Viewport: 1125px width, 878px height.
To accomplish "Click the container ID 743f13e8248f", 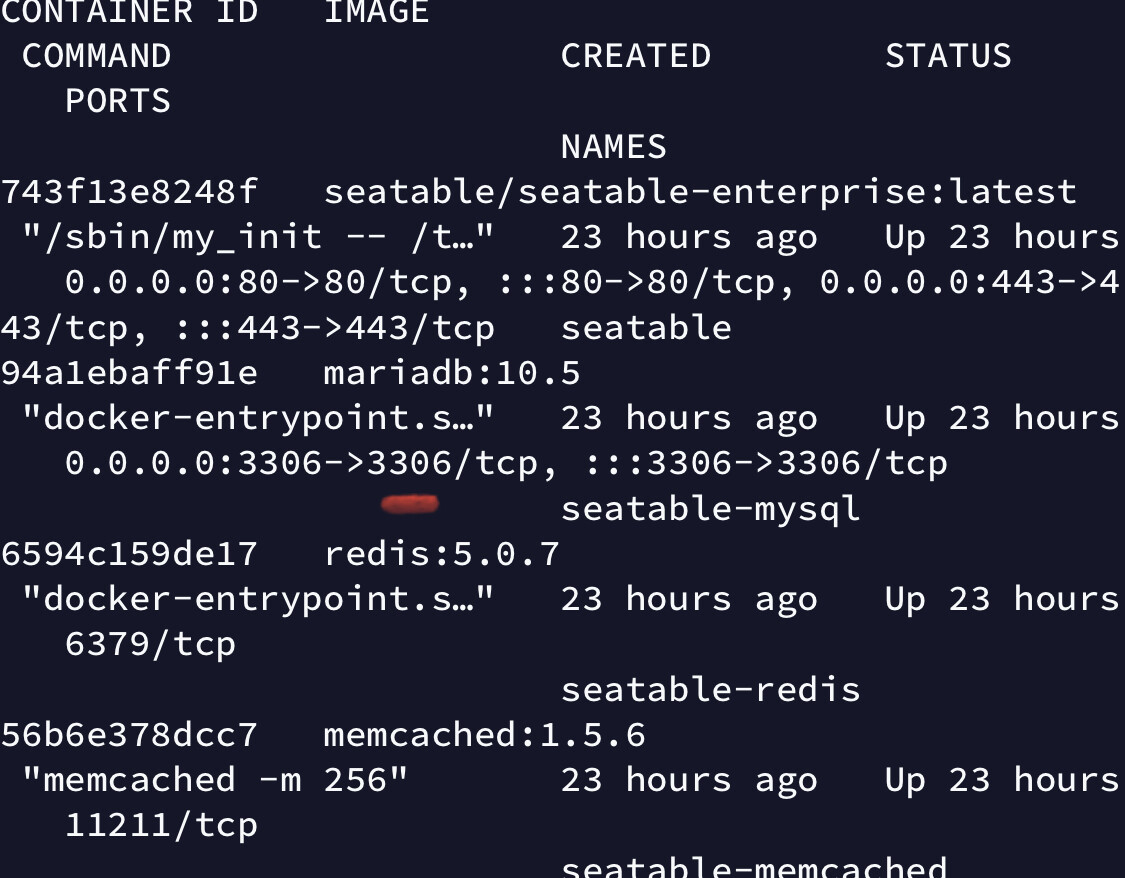I will pos(129,192).
